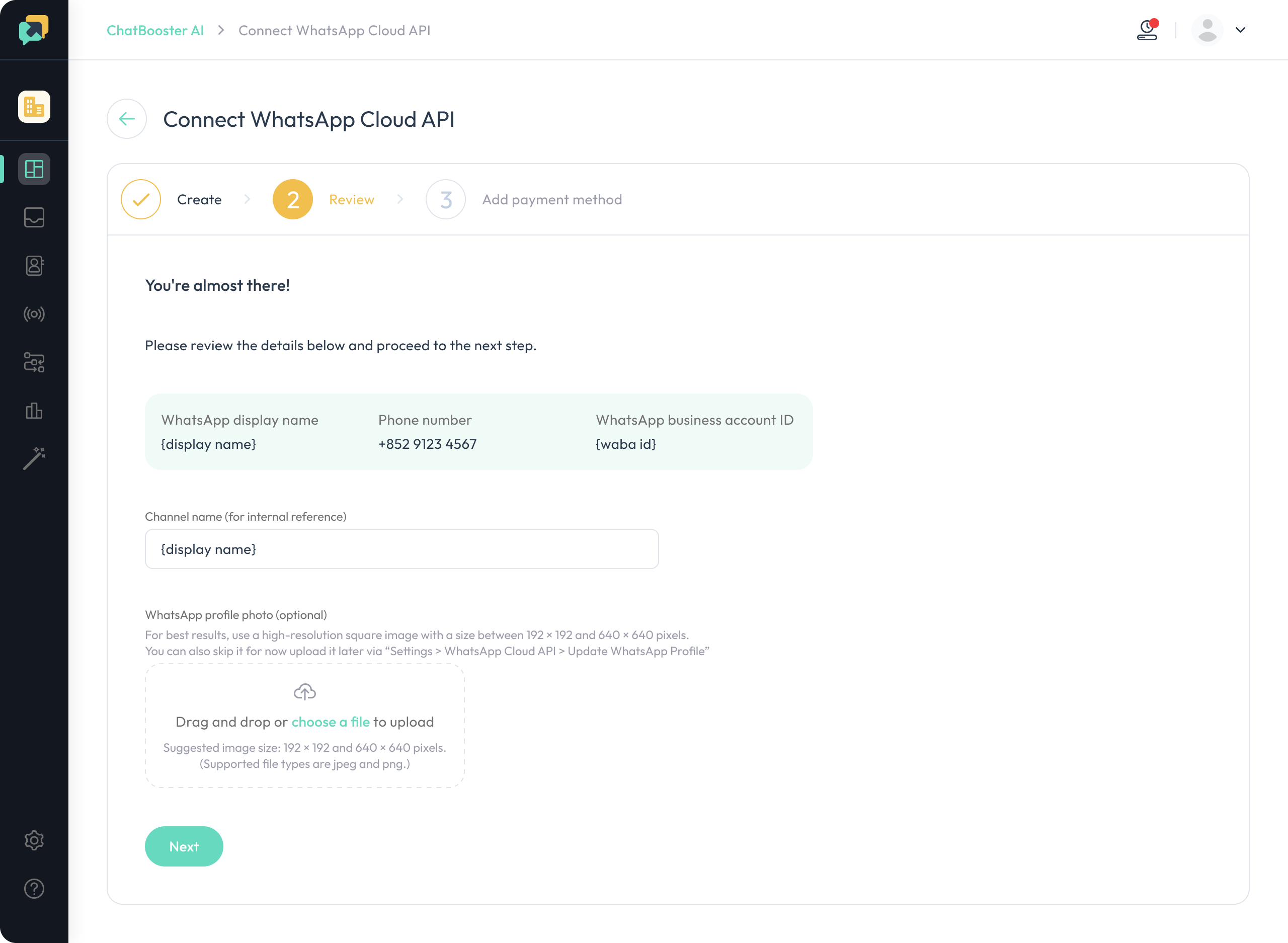Go back using the arrow button
Image resolution: width=1288 pixels, height=943 pixels.
tap(127, 119)
